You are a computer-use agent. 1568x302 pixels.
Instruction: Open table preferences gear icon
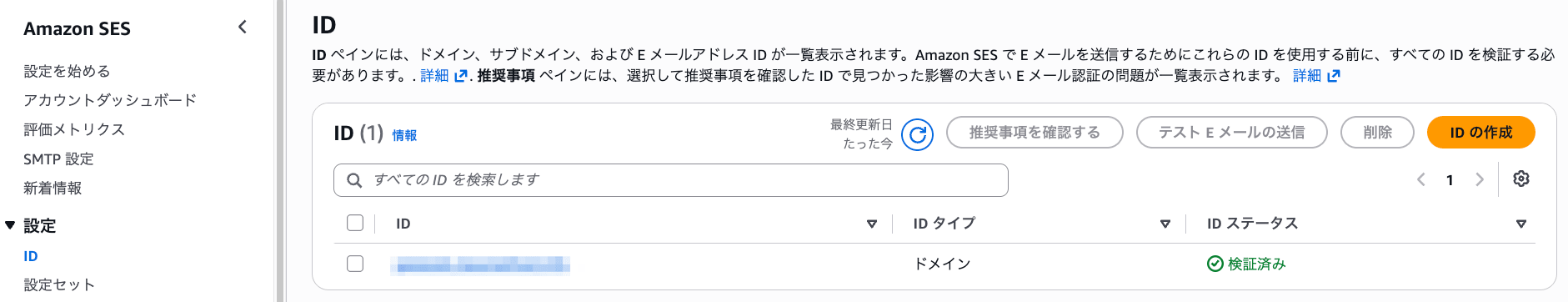1520,179
